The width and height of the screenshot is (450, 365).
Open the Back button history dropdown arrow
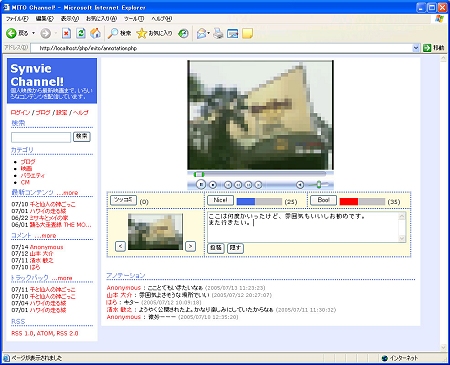(33, 33)
